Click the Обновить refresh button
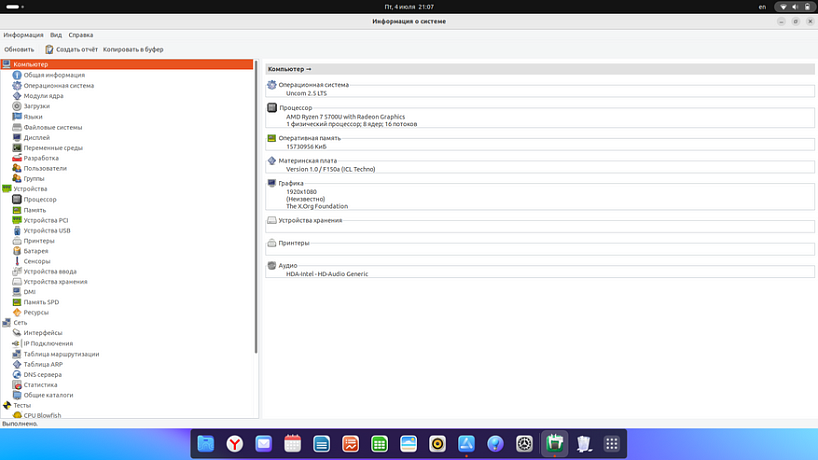Image resolution: width=818 pixels, height=460 pixels. coord(19,49)
